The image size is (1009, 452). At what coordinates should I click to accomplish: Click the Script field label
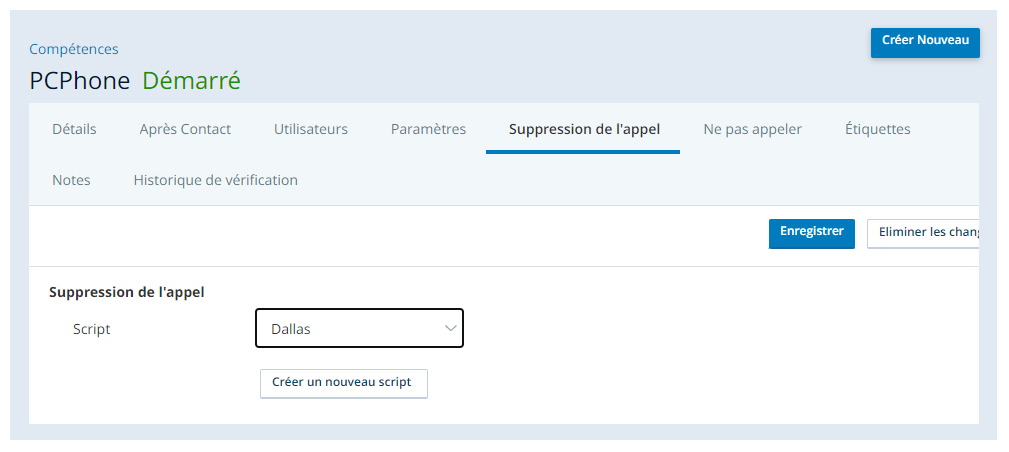pyautogui.click(x=91, y=329)
